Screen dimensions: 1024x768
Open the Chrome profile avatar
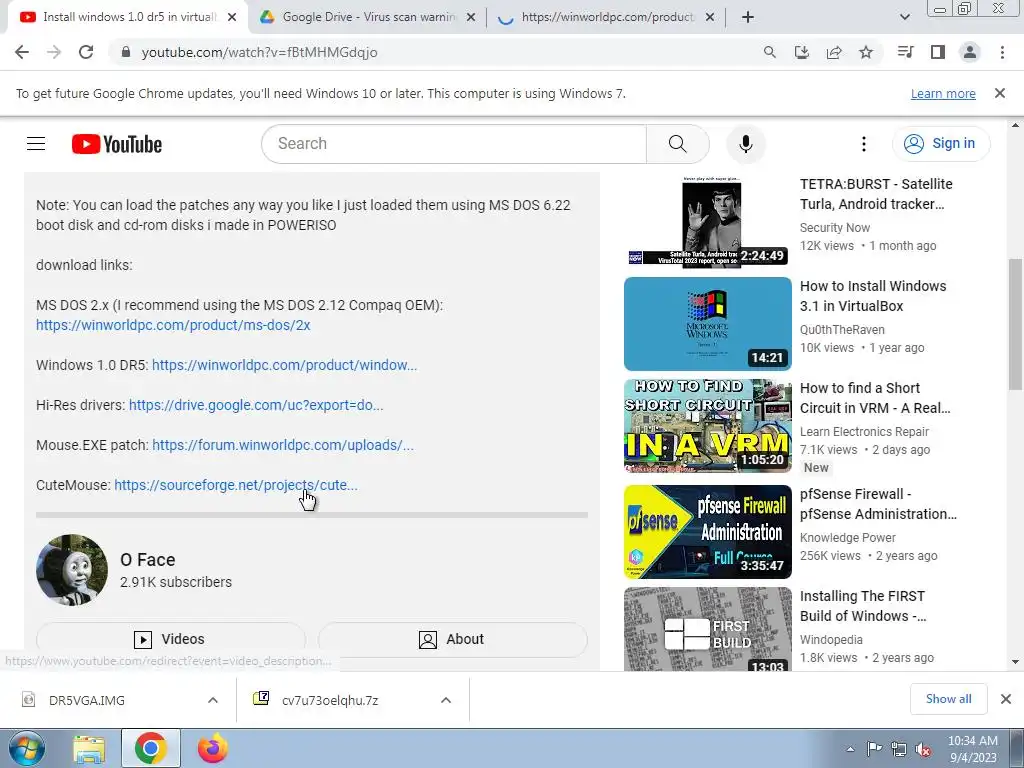tap(970, 52)
